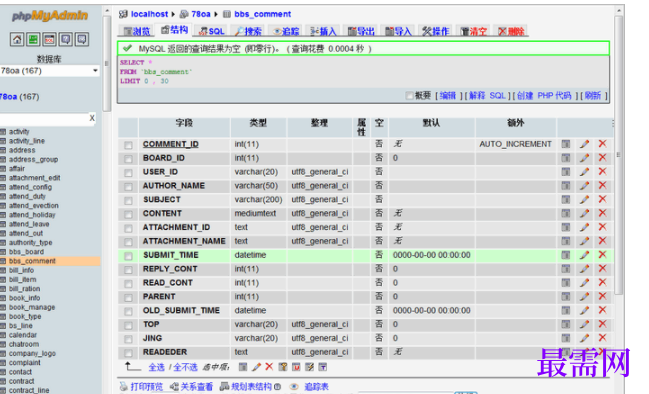Click localhost in the breadcrumb

(x=149, y=14)
